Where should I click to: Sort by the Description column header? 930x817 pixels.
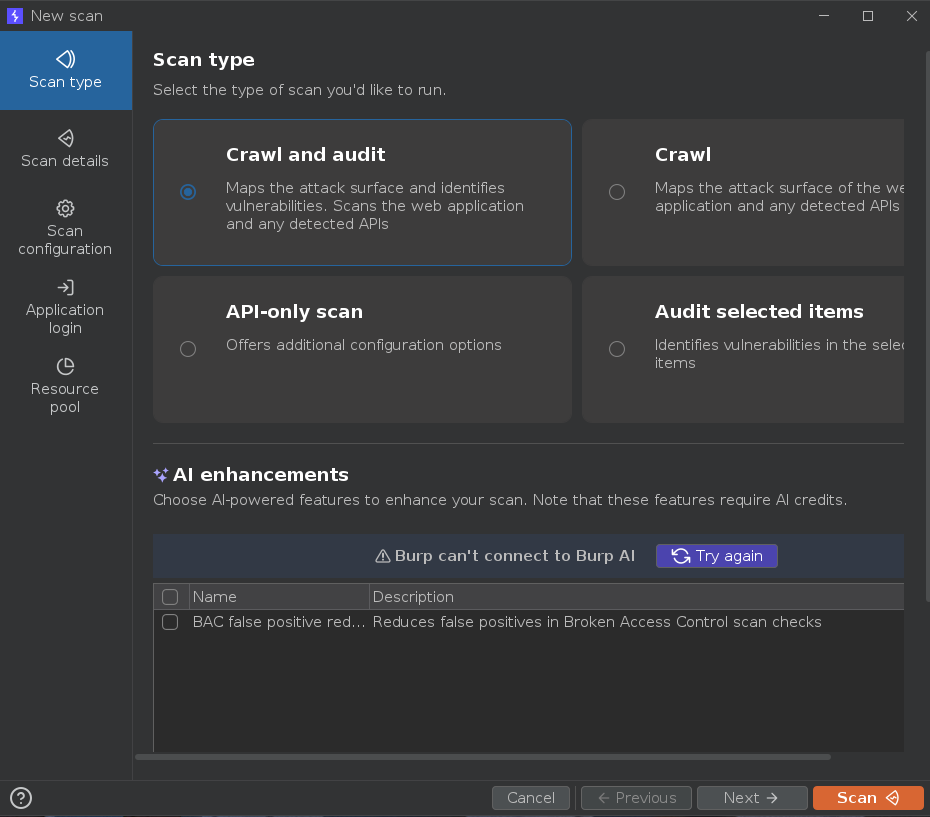click(x=413, y=597)
